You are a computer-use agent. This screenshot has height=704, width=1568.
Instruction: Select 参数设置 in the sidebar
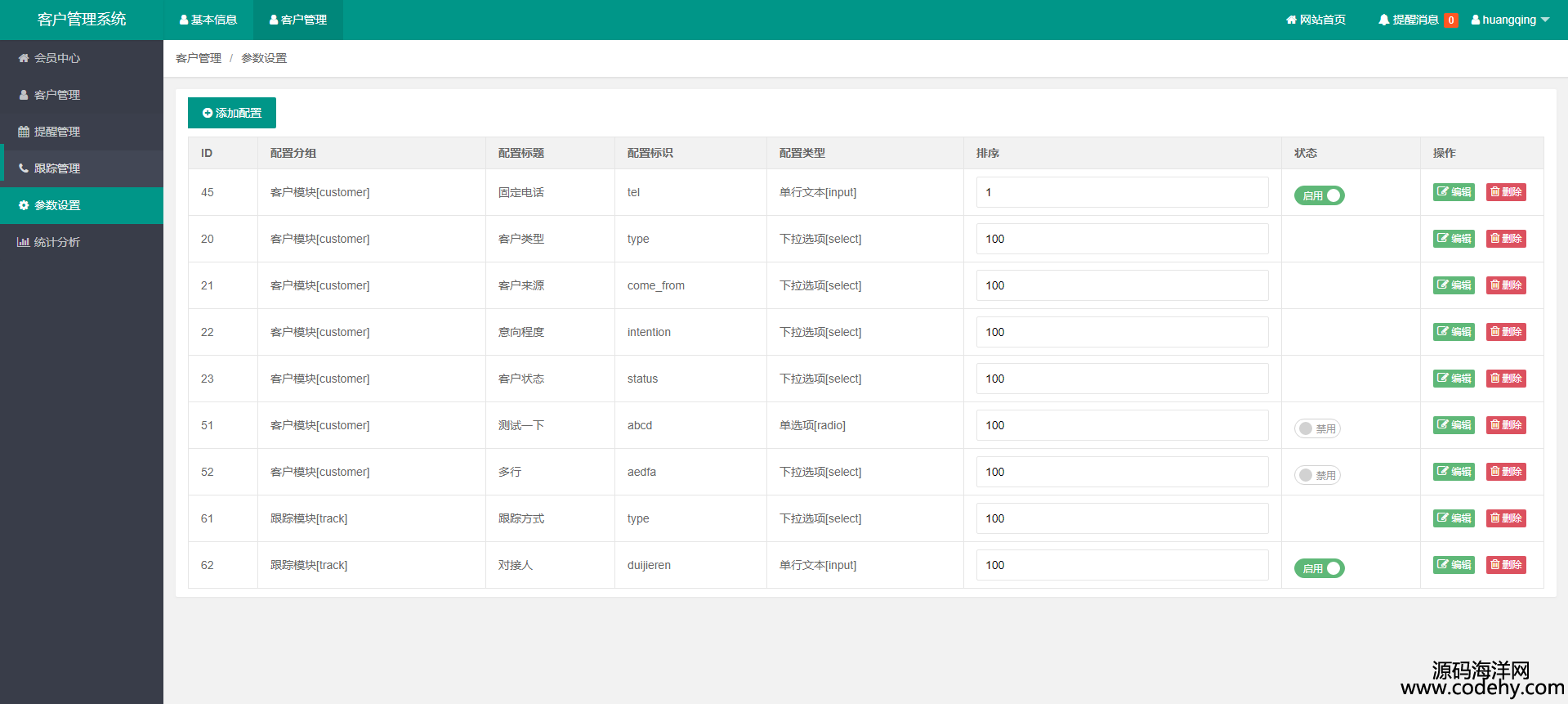tap(82, 205)
